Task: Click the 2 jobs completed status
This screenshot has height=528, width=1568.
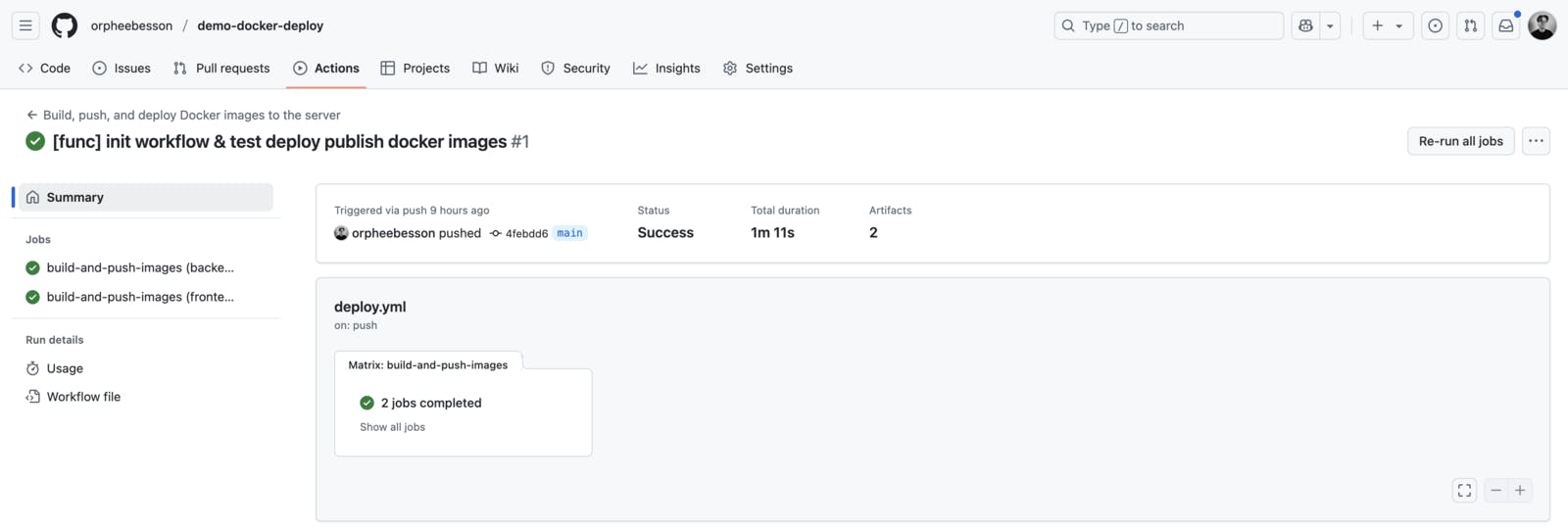Action: click(431, 403)
